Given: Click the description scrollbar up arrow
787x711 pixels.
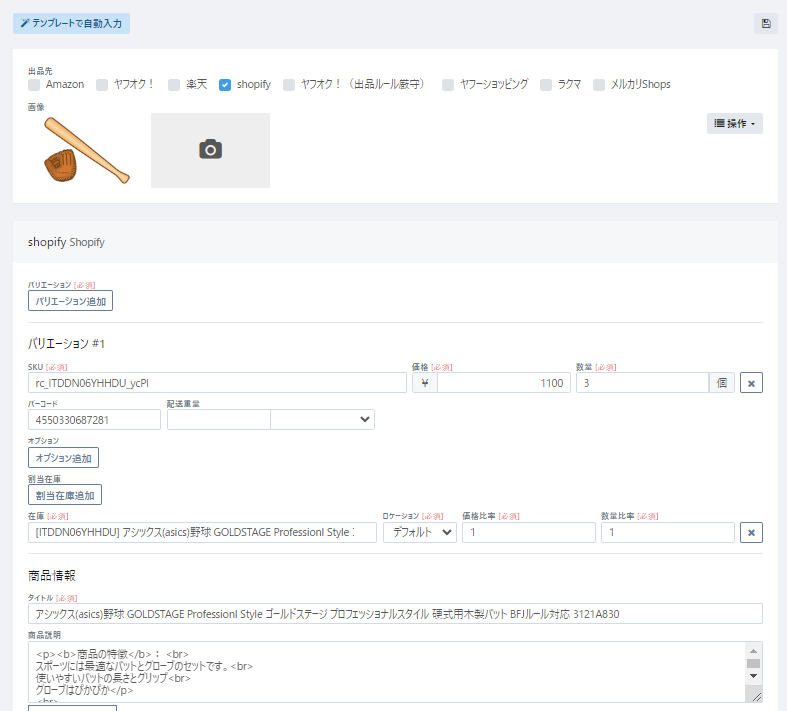Looking at the screenshot, I should tap(753, 651).
